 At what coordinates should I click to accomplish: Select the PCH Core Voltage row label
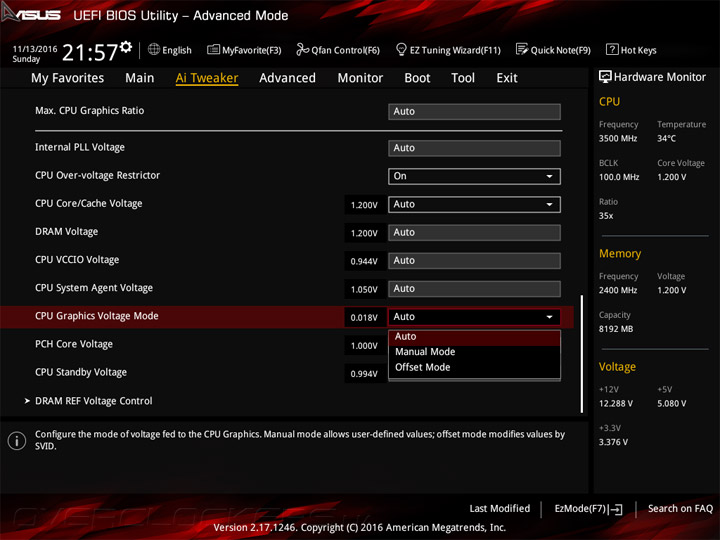(74, 344)
